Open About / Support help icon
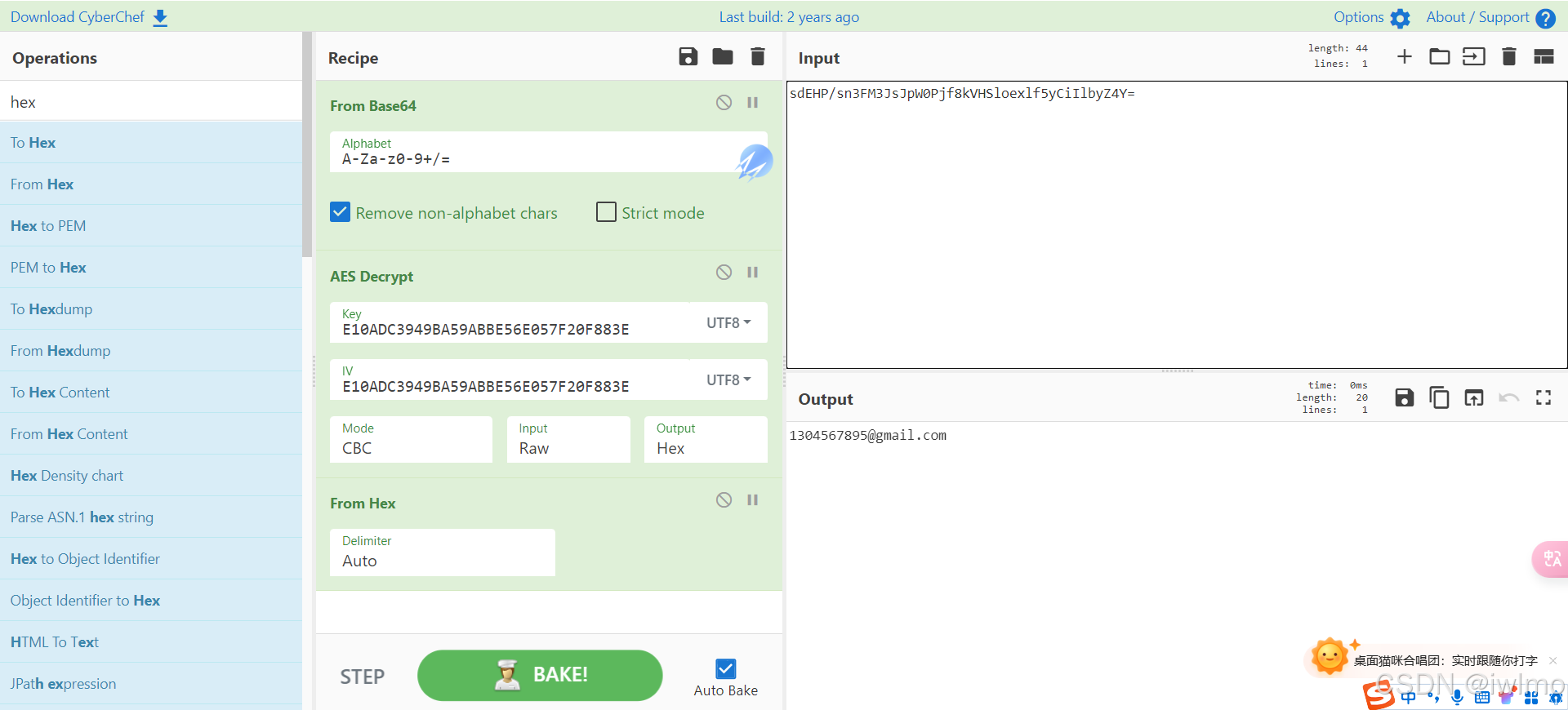The width and height of the screenshot is (1568, 710). [1545, 18]
